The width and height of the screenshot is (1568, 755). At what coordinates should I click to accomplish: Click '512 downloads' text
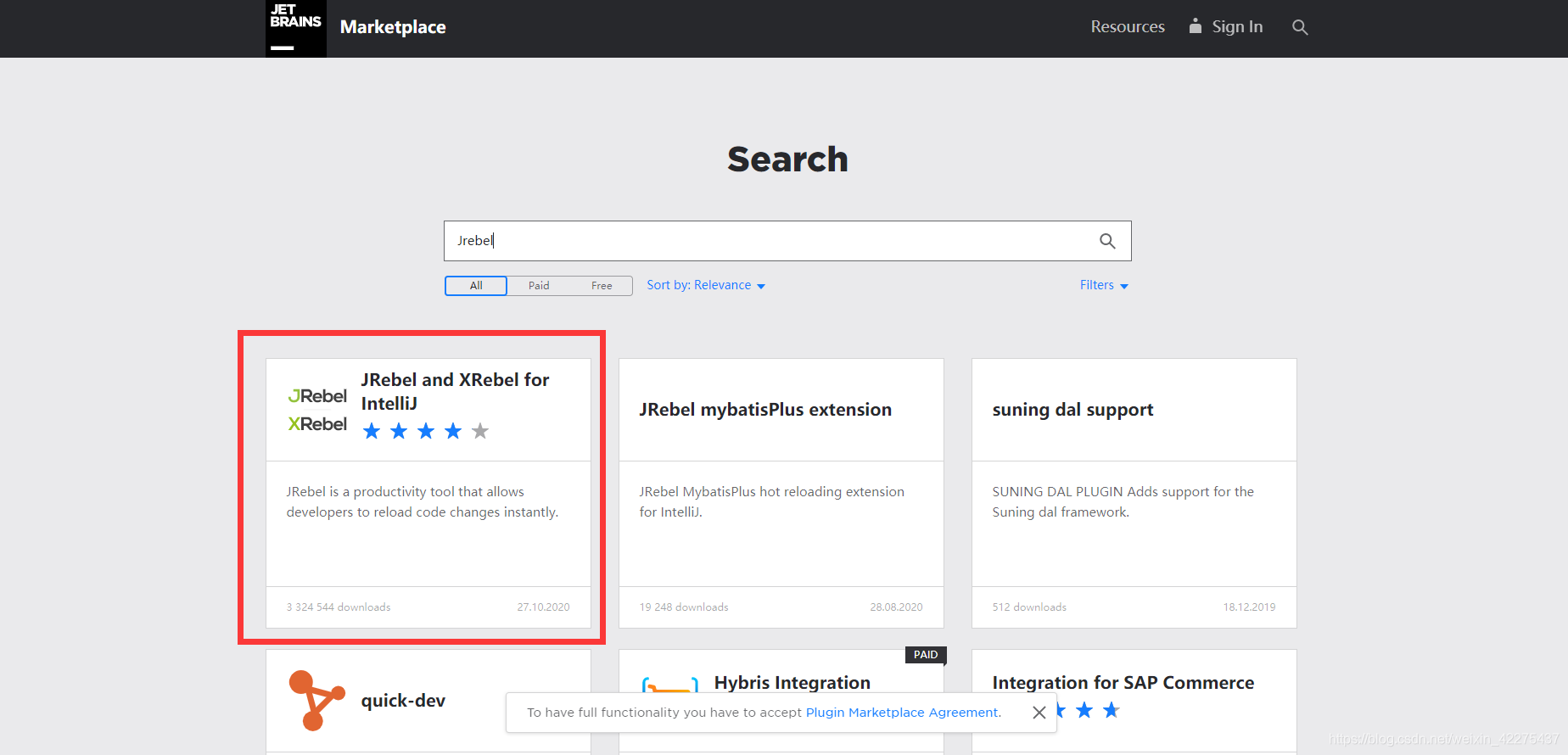click(1029, 607)
